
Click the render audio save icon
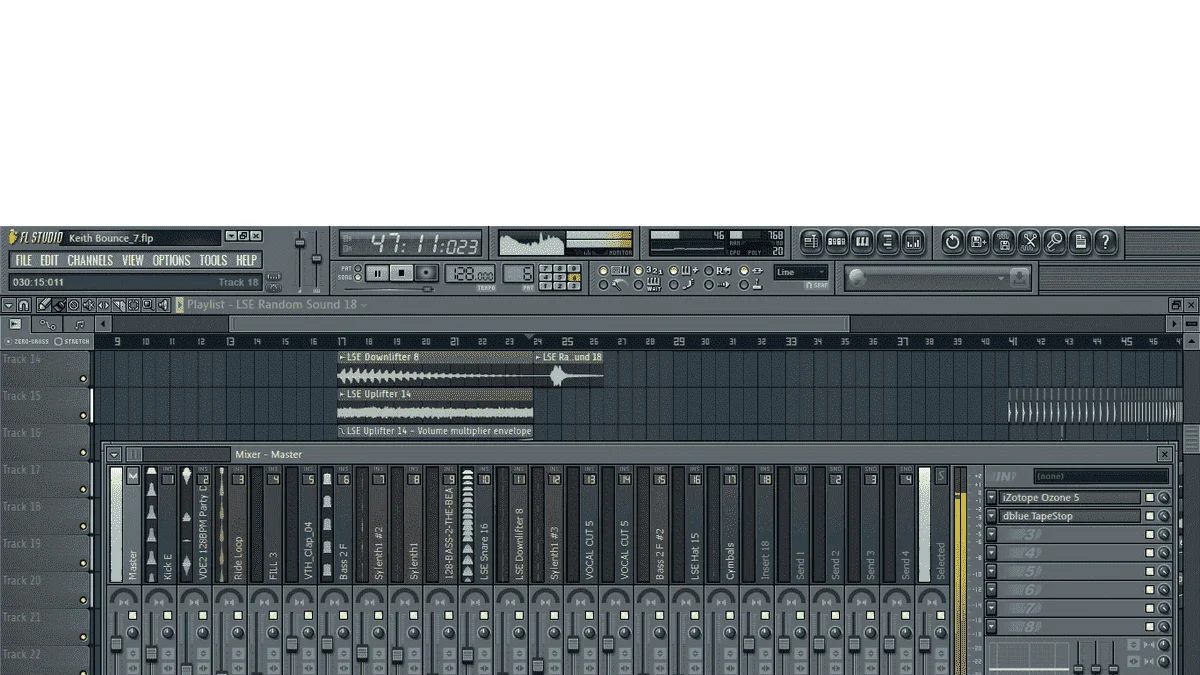1004,242
